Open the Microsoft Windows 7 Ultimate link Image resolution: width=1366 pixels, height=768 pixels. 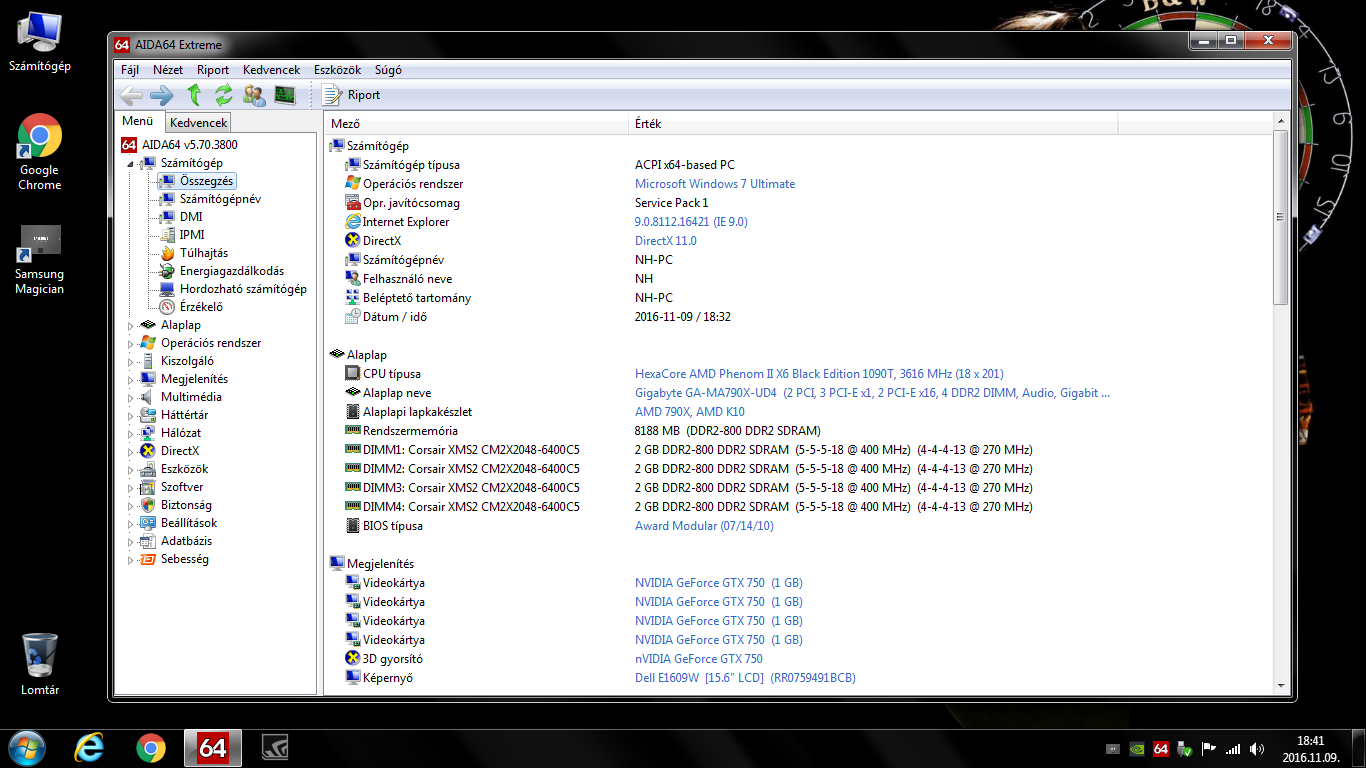pyautogui.click(x=715, y=184)
